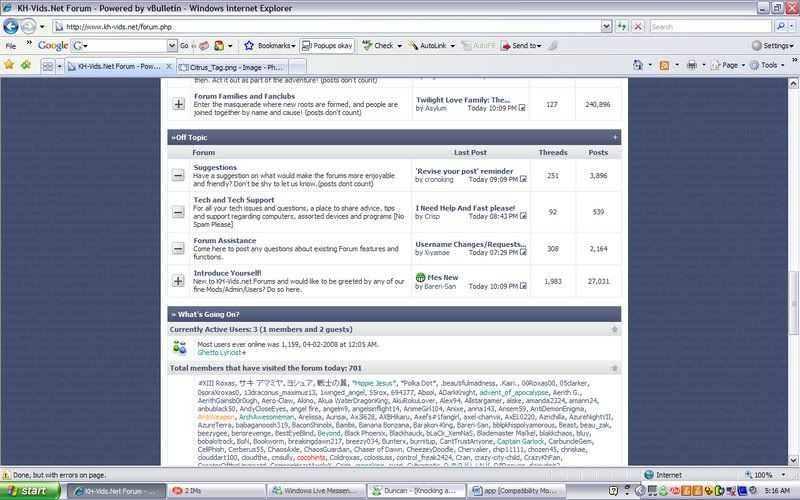Screen dimensions: 800x500
Task: Open address bar URL history dropdown
Action: 606,27
